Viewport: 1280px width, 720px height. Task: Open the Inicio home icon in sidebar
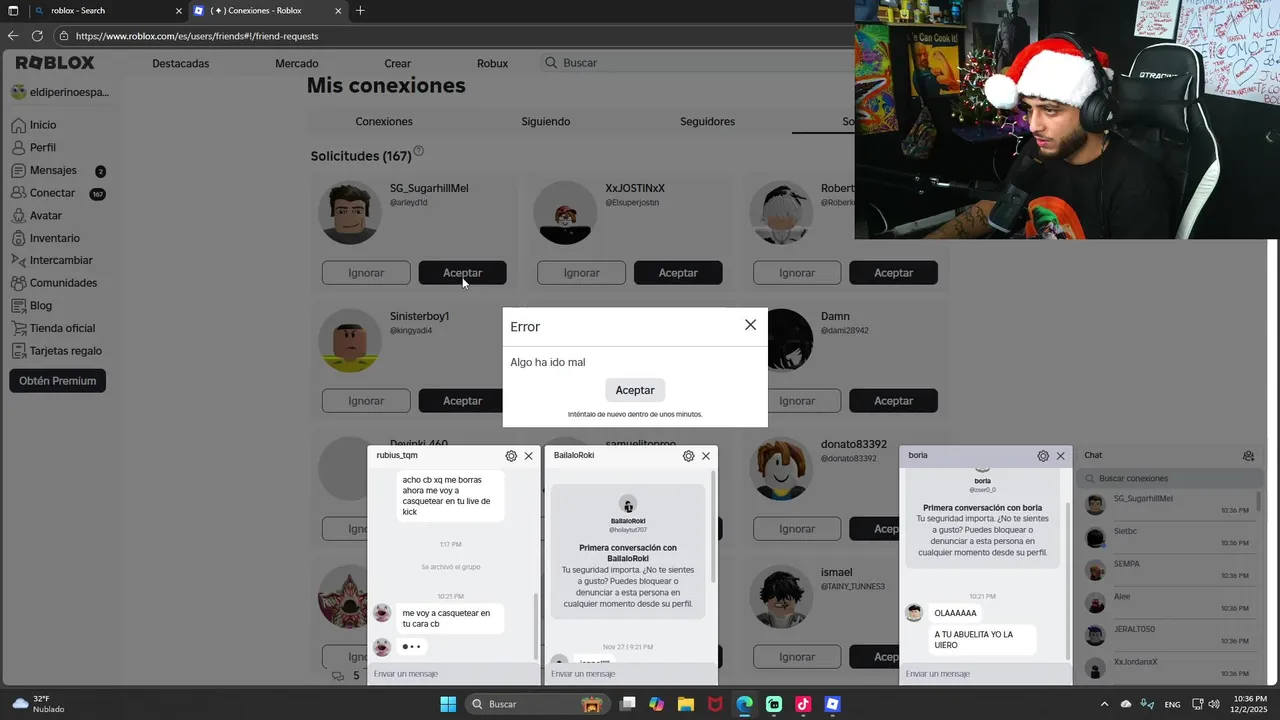18,125
